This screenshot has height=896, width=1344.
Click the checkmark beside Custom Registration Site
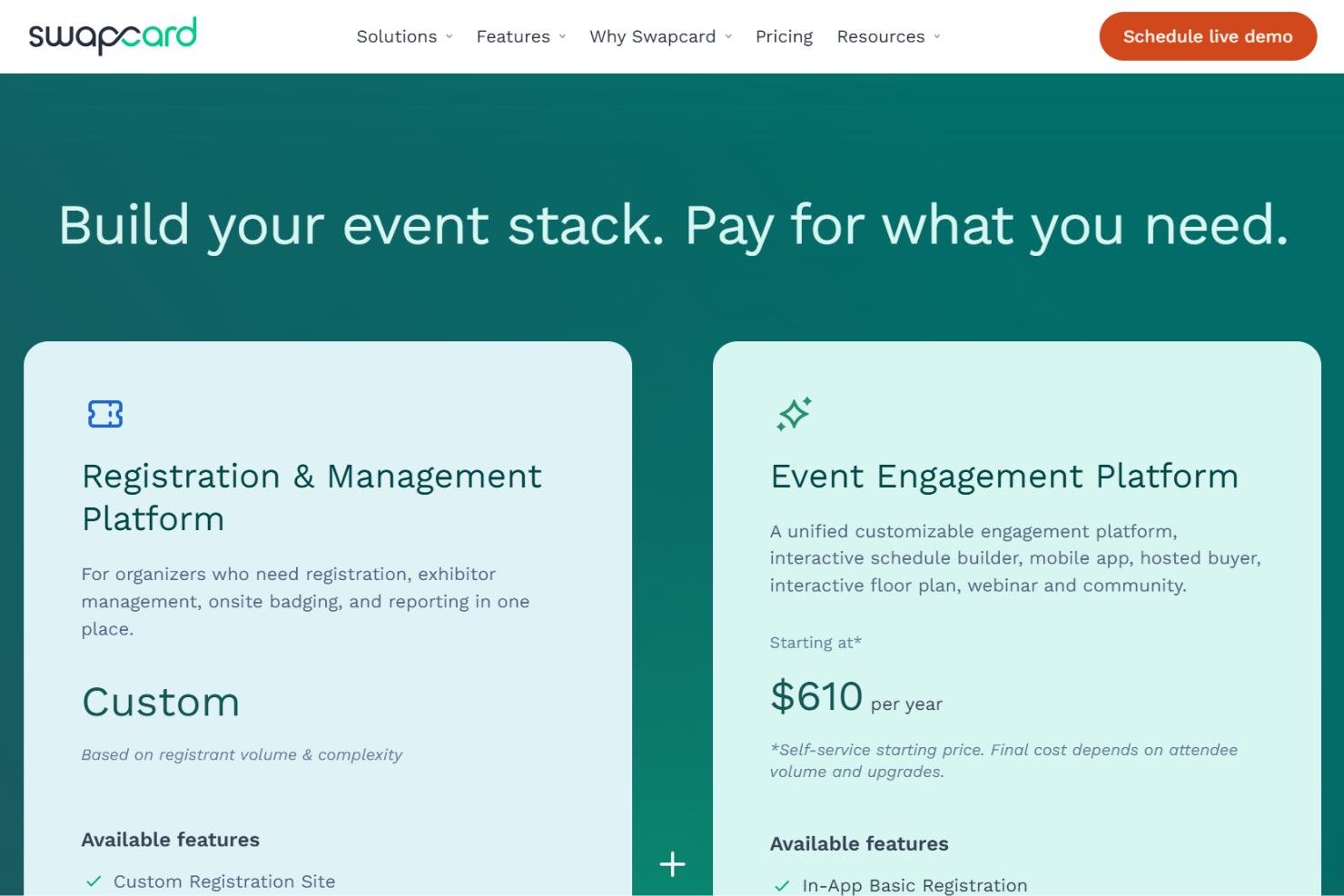coord(94,881)
